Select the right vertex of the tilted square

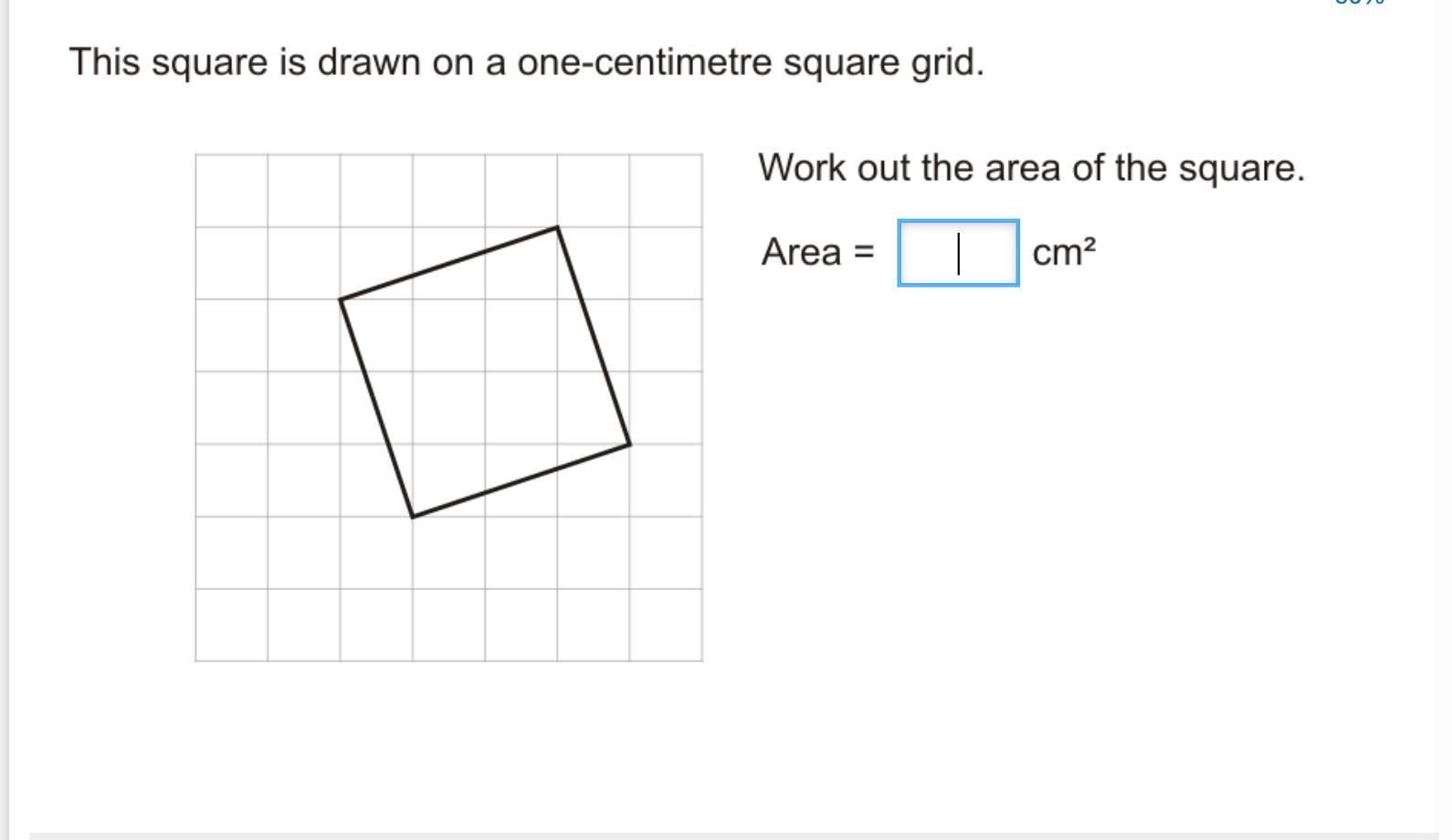[630, 445]
